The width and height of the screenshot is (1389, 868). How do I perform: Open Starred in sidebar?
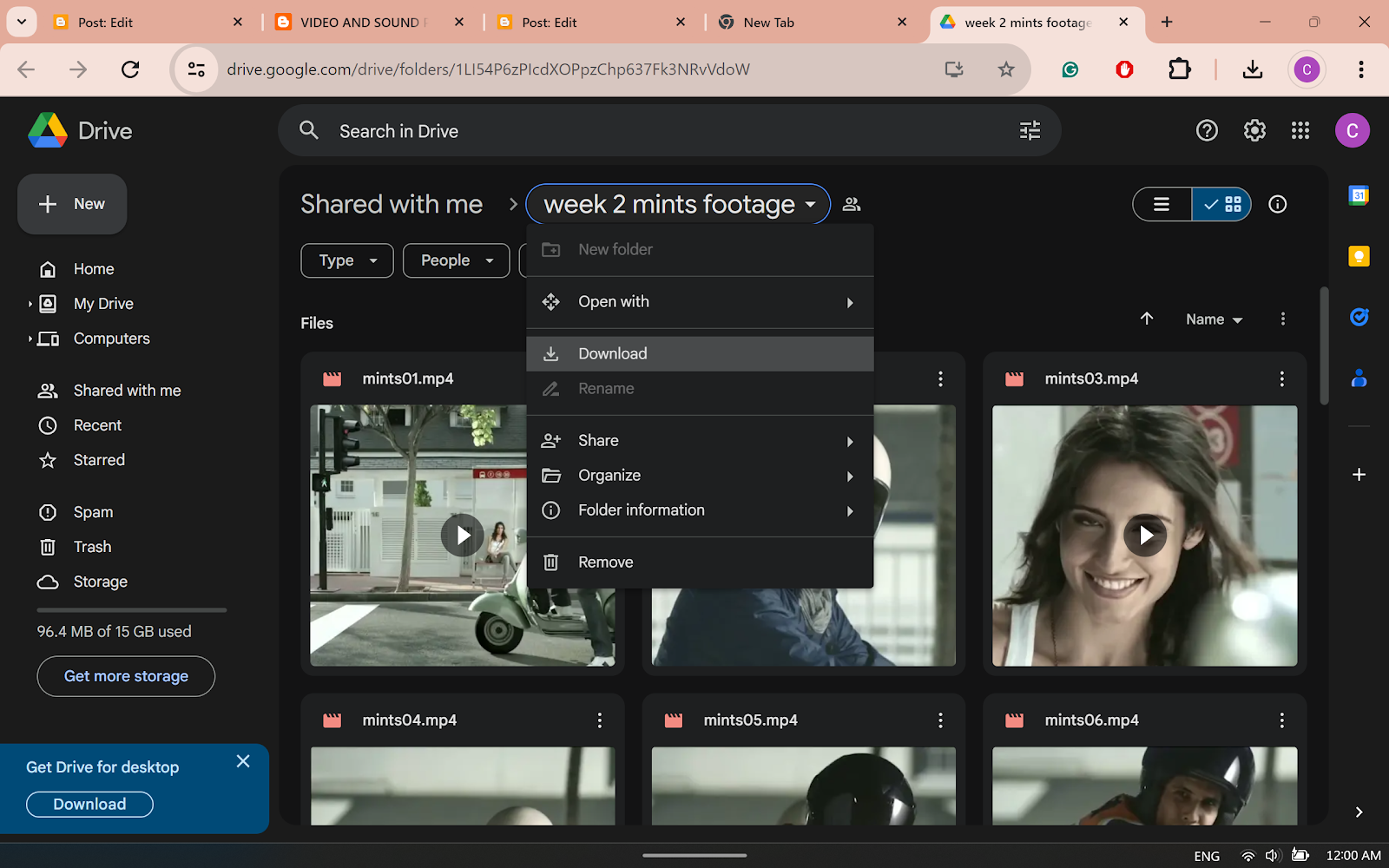[x=99, y=460]
